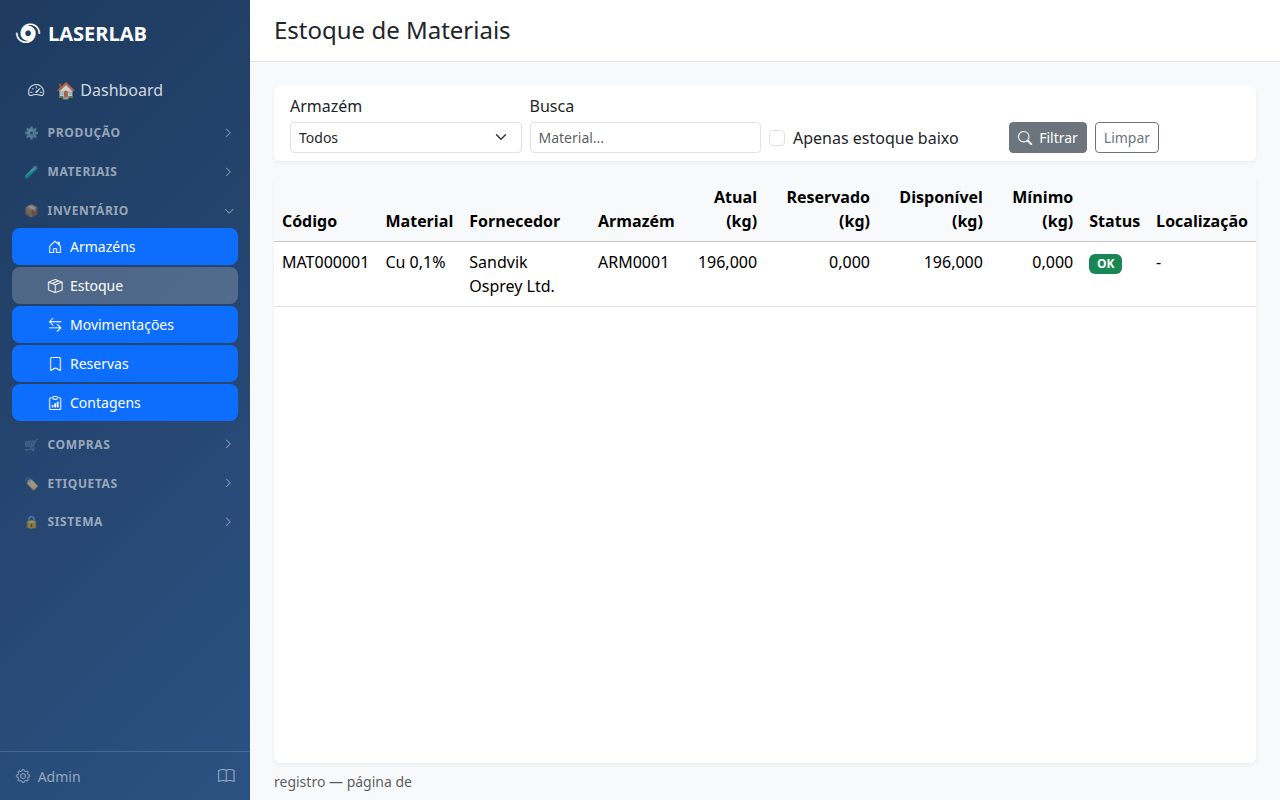Expand the Produção section
This screenshot has height=800, width=1280.
point(125,132)
